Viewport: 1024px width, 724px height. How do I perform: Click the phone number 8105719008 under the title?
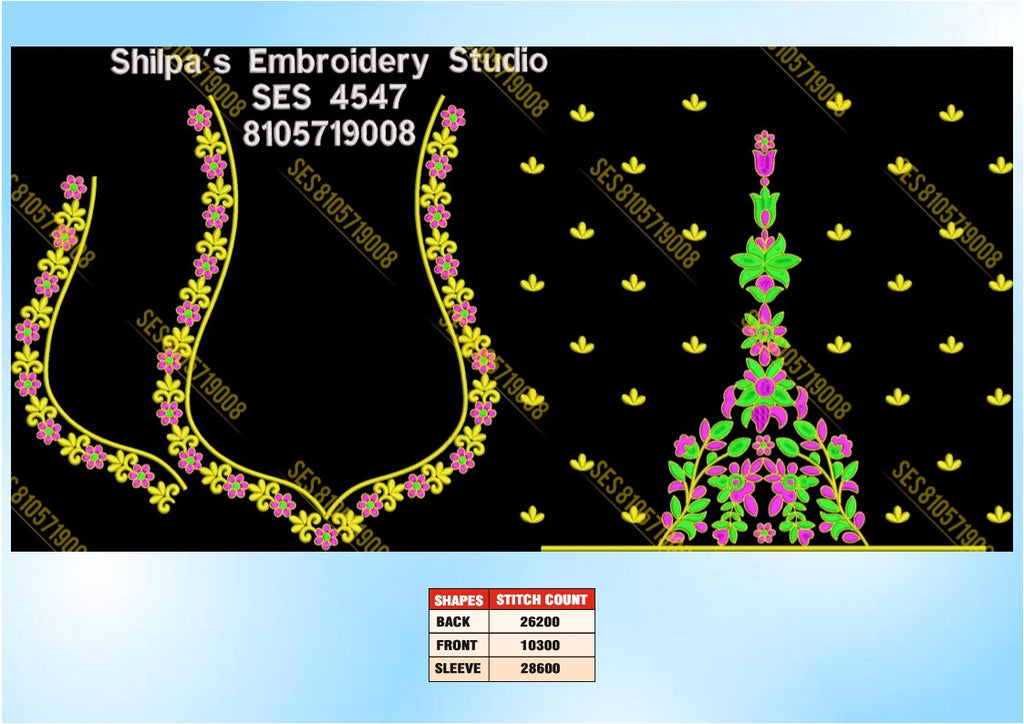[329, 133]
